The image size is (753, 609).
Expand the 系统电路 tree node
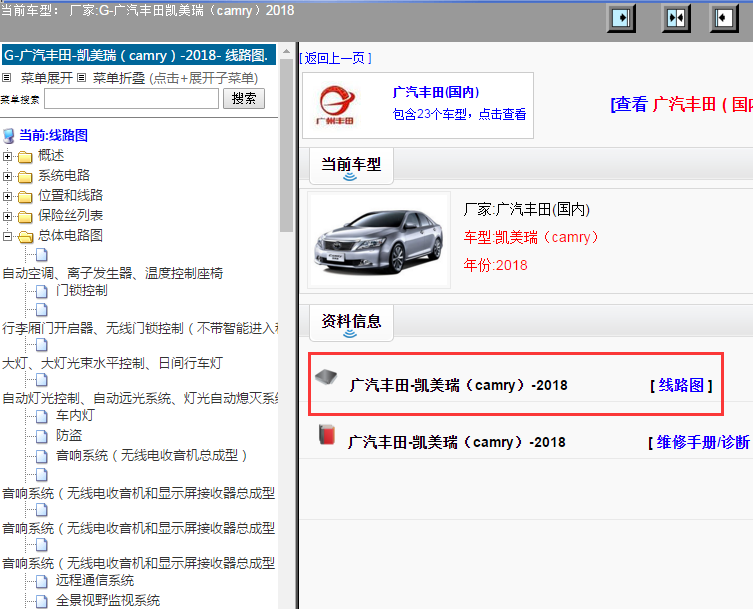(x=7, y=176)
